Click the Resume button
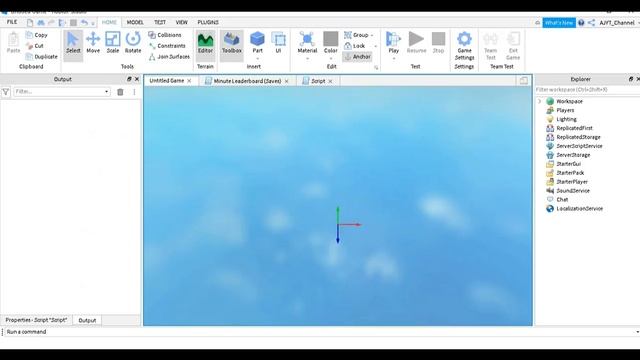640x360 pixels. tap(416, 42)
